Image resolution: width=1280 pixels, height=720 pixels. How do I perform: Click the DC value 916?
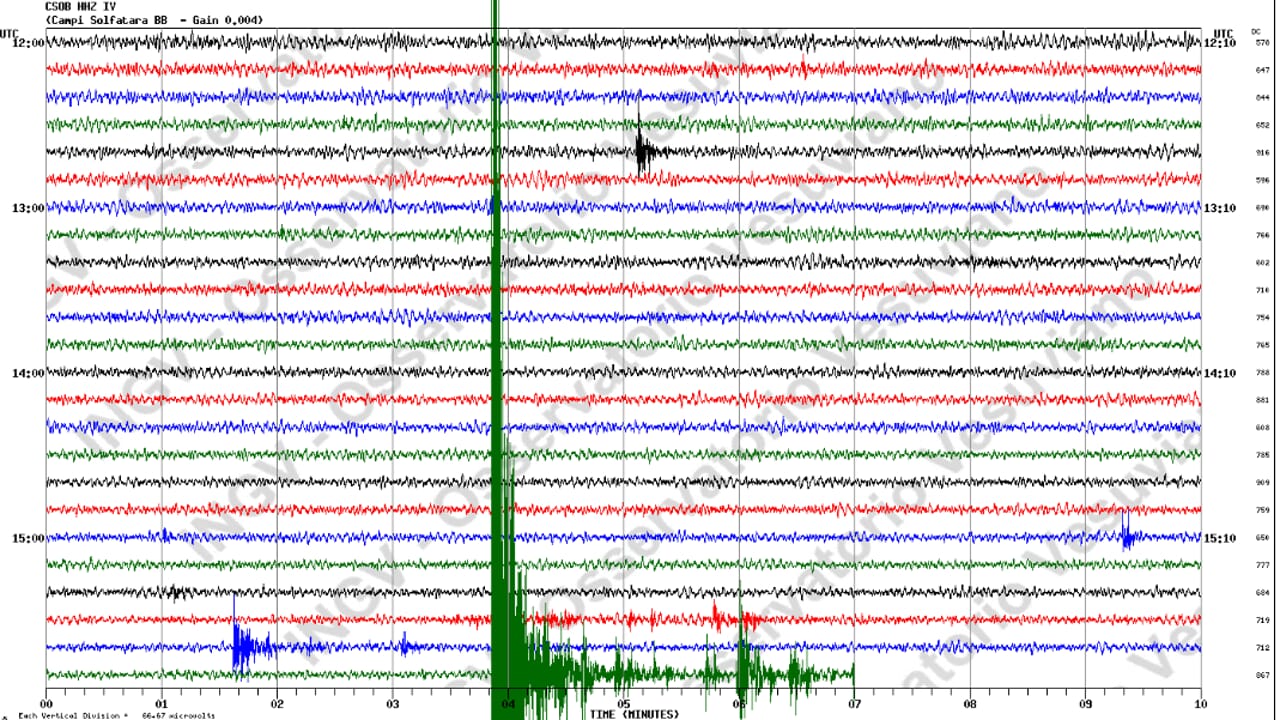[x=1262, y=153]
